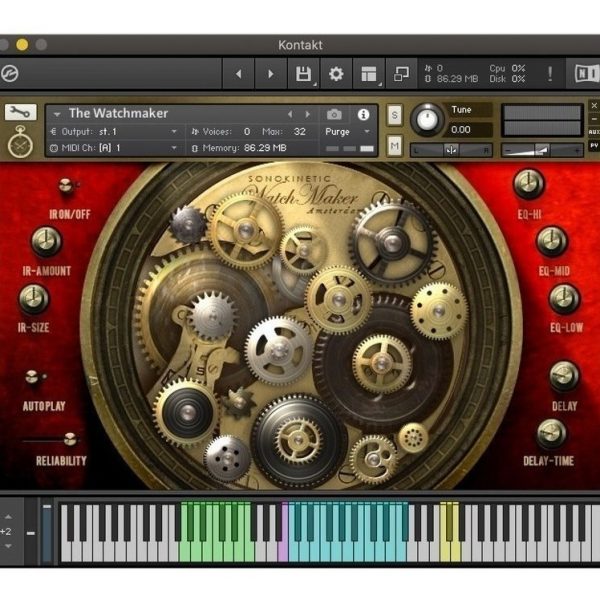
Task: Expand the instrument name dropdown arrow
Action: [57, 114]
